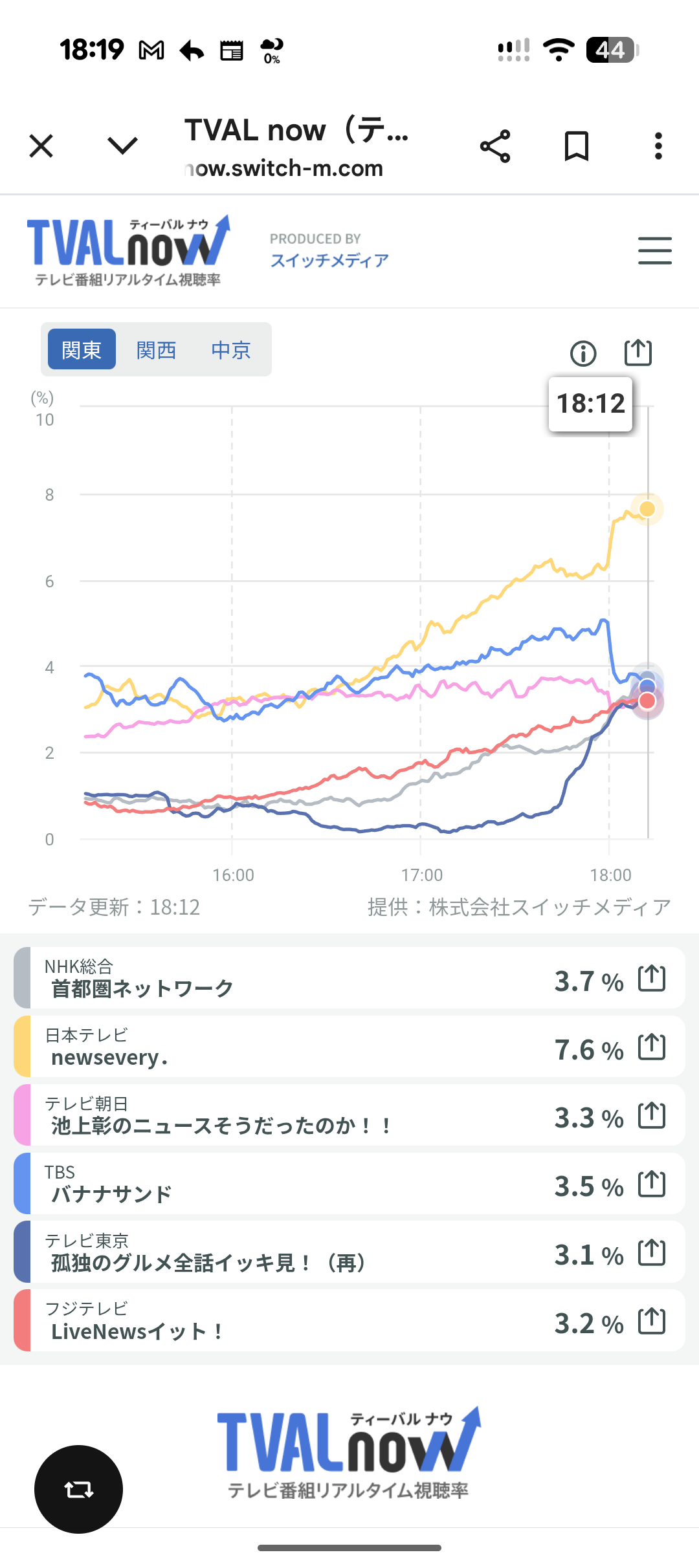
Task: Share the フジテレビ LiveNewsイット！ rating
Action: 652,1321
